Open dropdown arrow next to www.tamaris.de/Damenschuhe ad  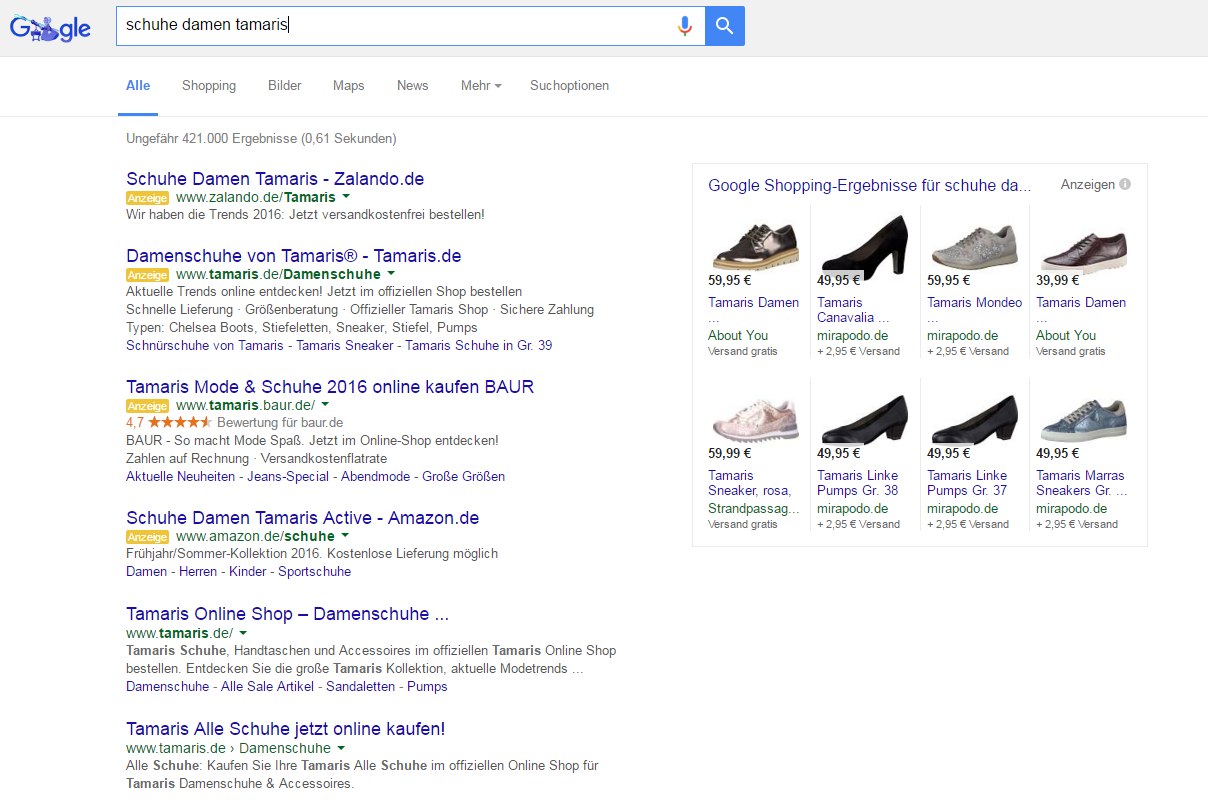coord(391,273)
